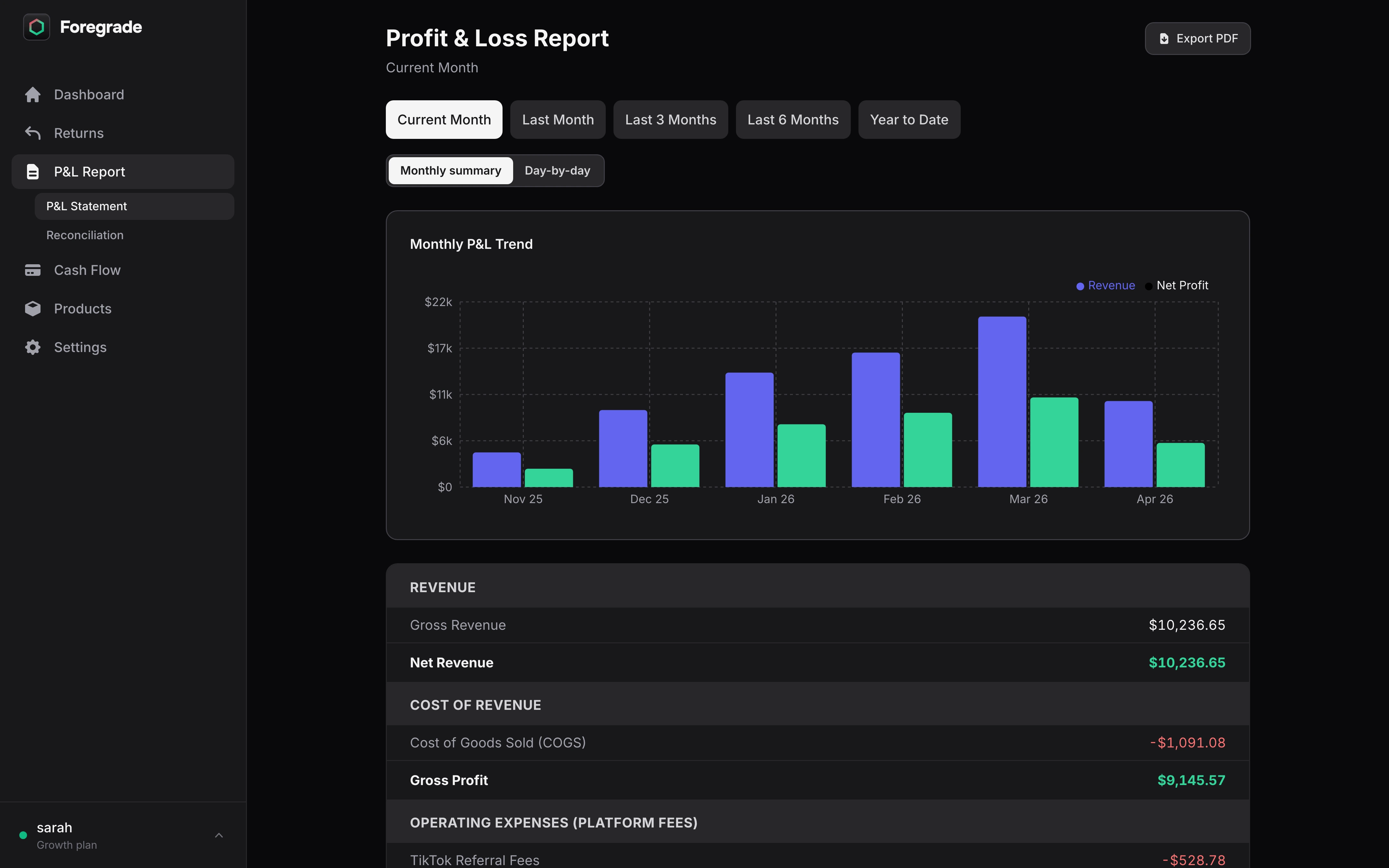
Task: Click the download icon inside Export PDF
Action: coord(1164,39)
